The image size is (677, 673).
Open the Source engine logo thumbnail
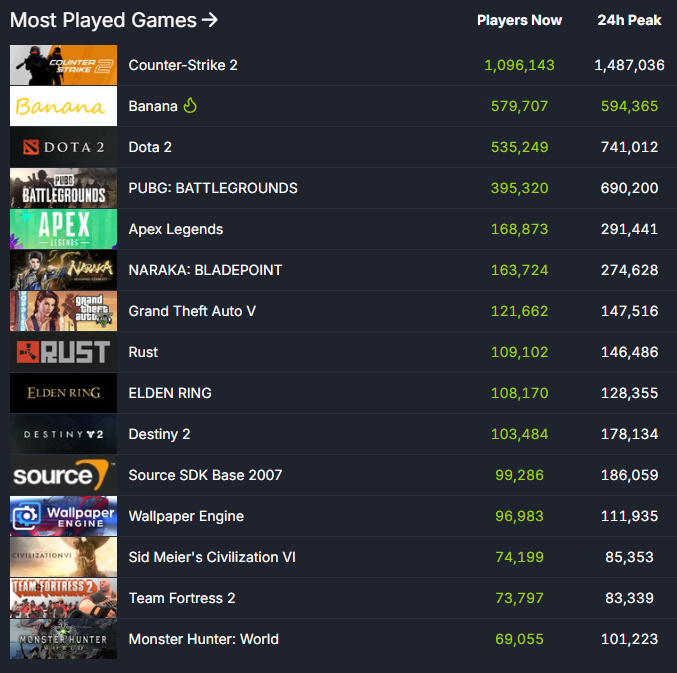point(63,475)
